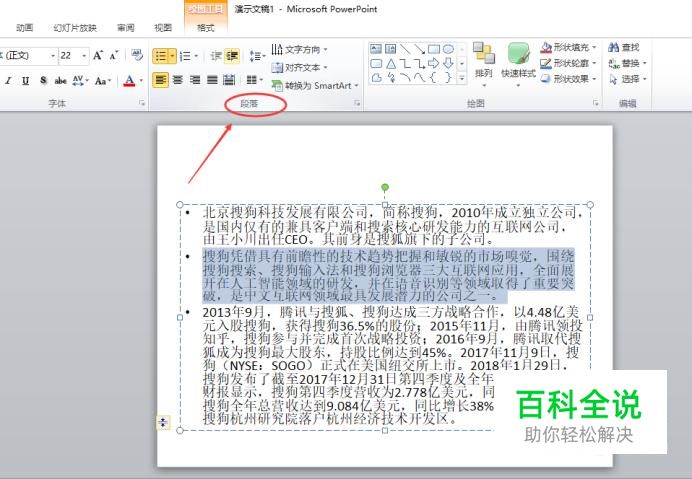
Task: Apply distributed alignment
Action: pyautogui.click(x=229, y=80)
